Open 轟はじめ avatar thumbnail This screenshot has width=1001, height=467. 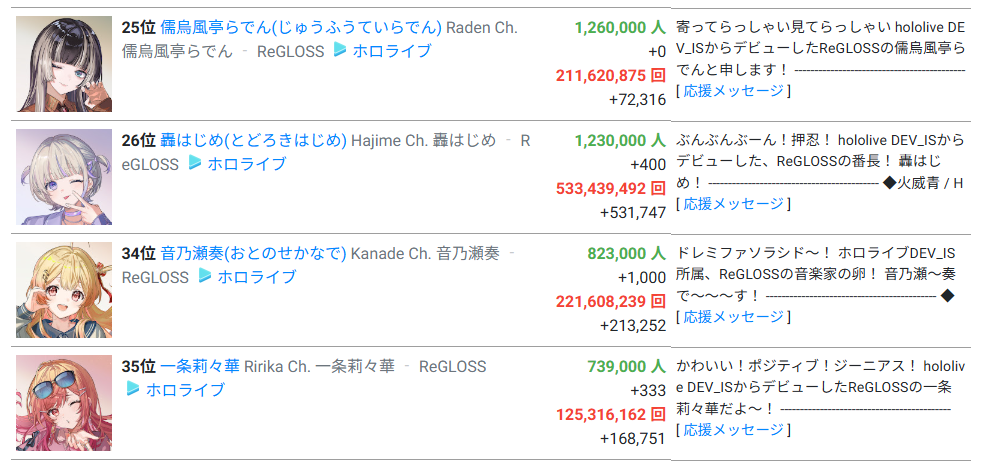click(64, 177)
